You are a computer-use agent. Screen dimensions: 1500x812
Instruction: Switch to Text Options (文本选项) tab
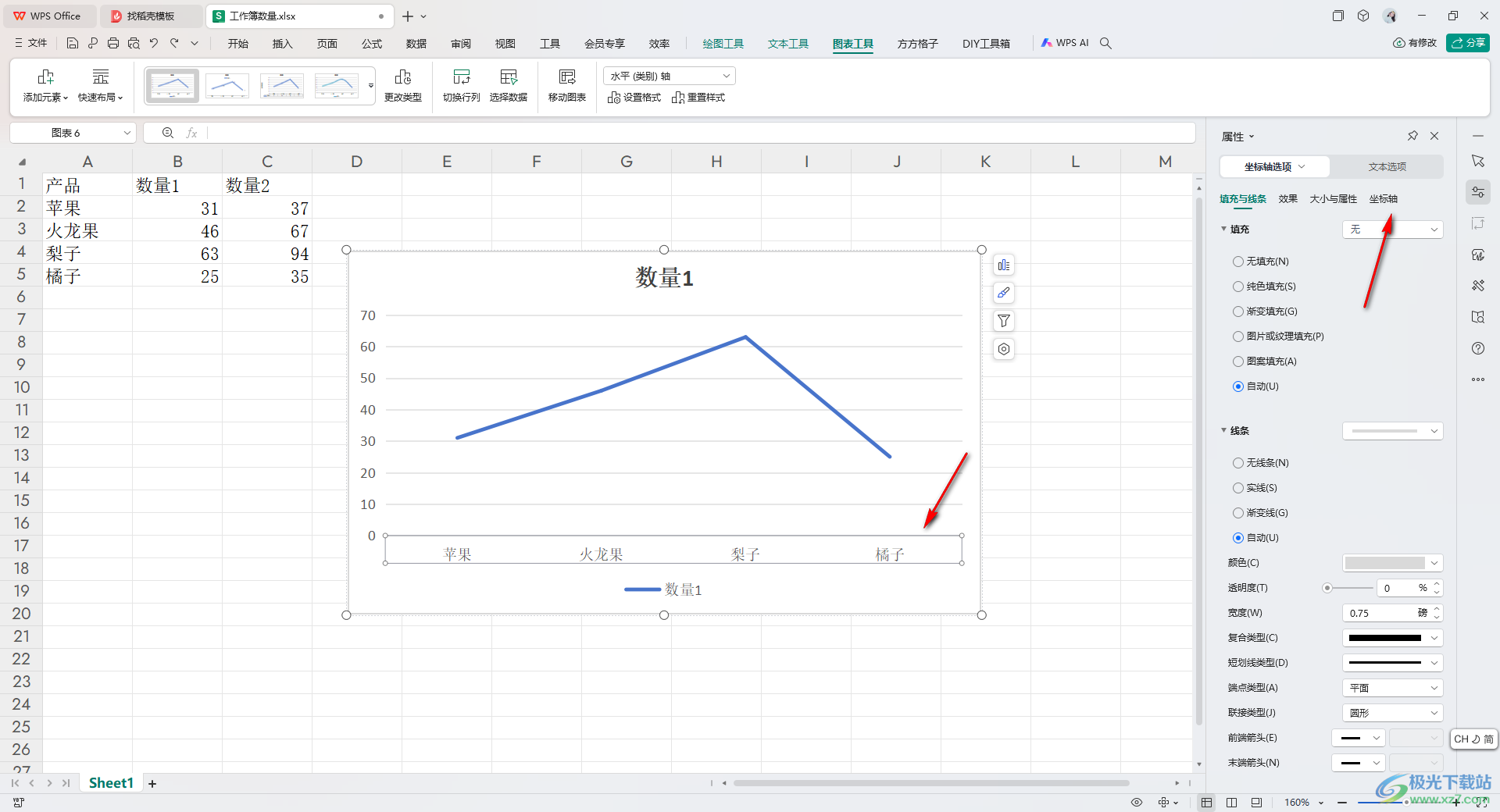[x=1387, y=167]
